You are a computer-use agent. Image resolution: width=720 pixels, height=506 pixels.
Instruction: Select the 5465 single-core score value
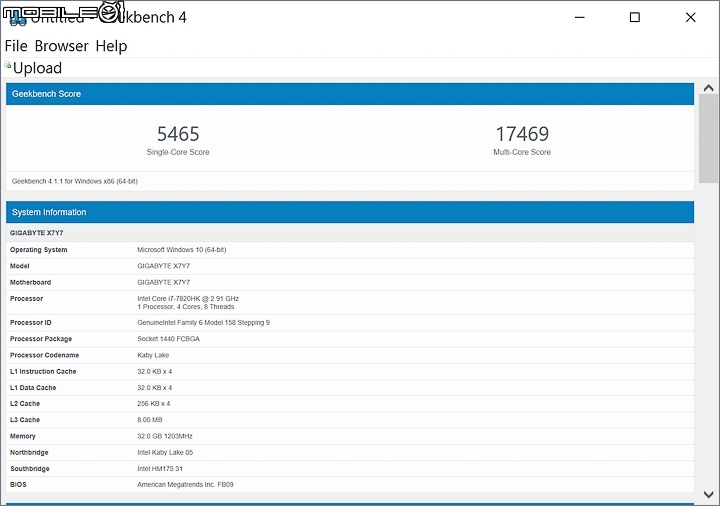pyautogui.click(x=178, y=134)
